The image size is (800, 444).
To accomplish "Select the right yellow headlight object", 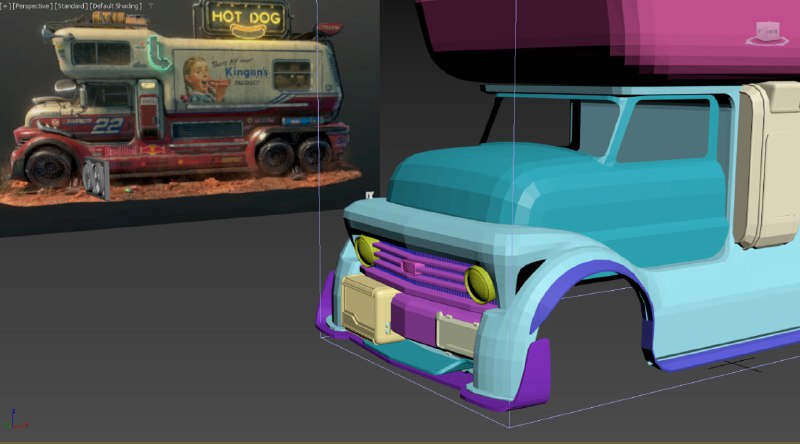I will pos(480,284).
